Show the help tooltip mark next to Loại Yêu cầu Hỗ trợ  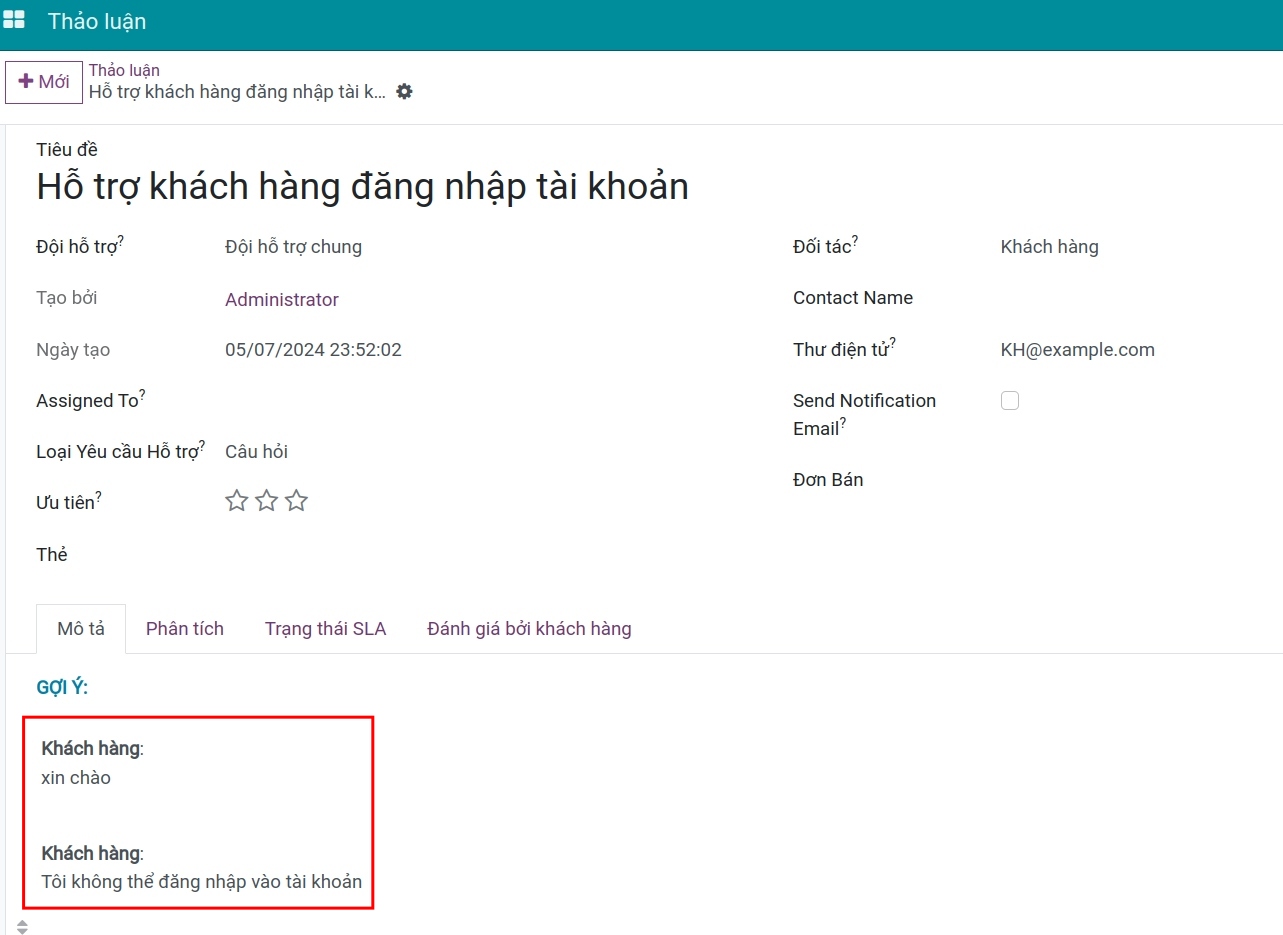coord(202,445)
